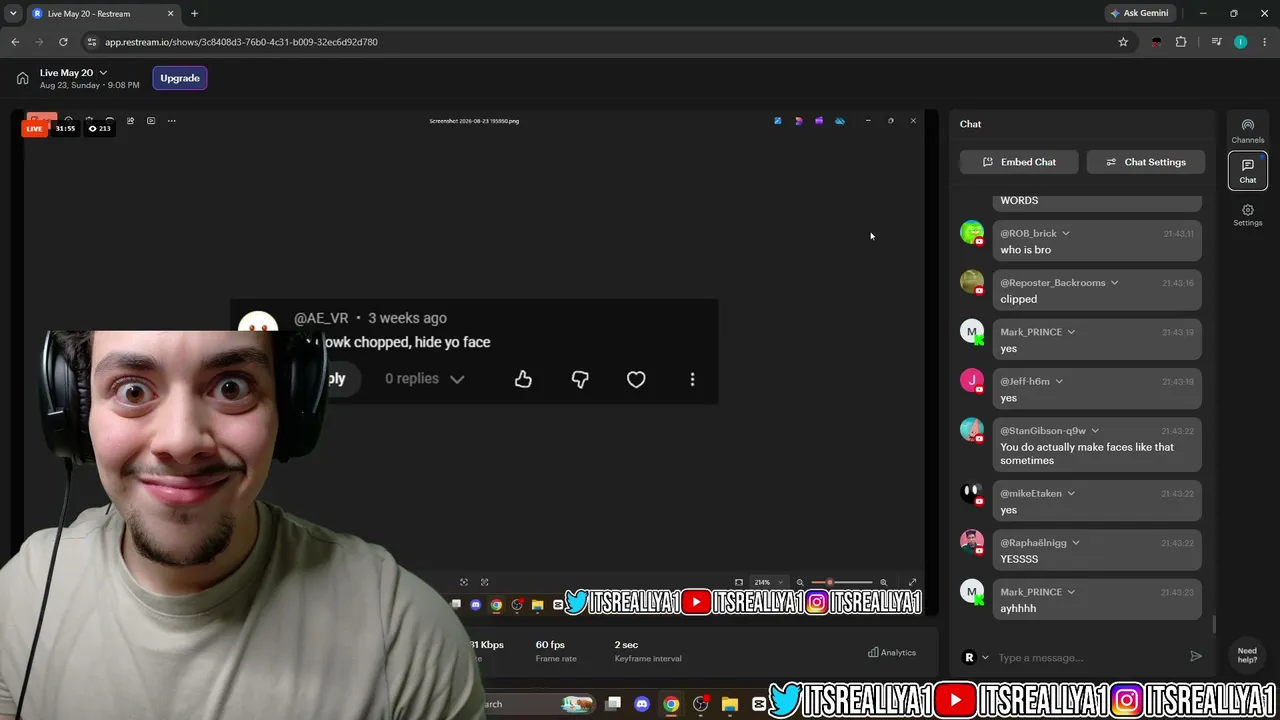Viewport: 1280px width, 720px height.
Task: Expand the @mikeEtaken message options chevron
Action: [1071, 493]
